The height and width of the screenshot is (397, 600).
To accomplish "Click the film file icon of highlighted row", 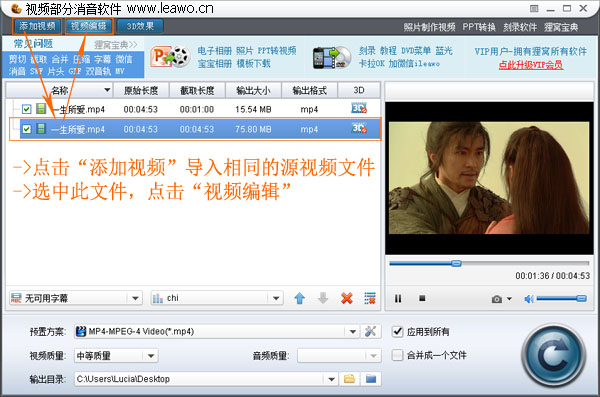I will click(41, 129).
